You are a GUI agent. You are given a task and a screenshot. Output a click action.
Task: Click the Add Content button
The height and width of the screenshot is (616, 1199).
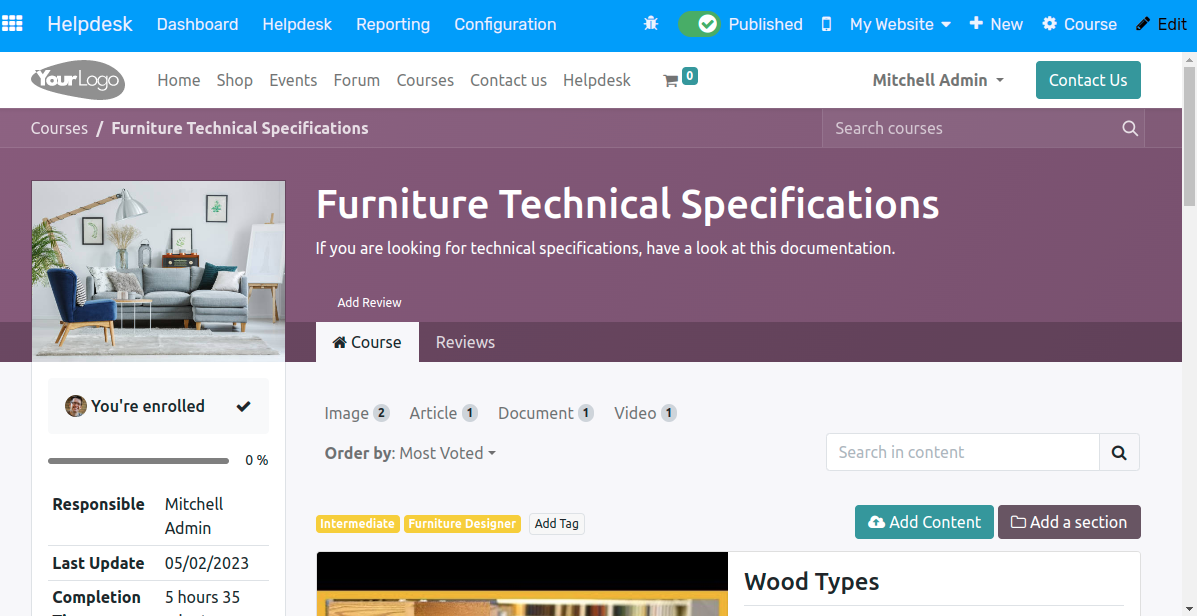[924, 522]
